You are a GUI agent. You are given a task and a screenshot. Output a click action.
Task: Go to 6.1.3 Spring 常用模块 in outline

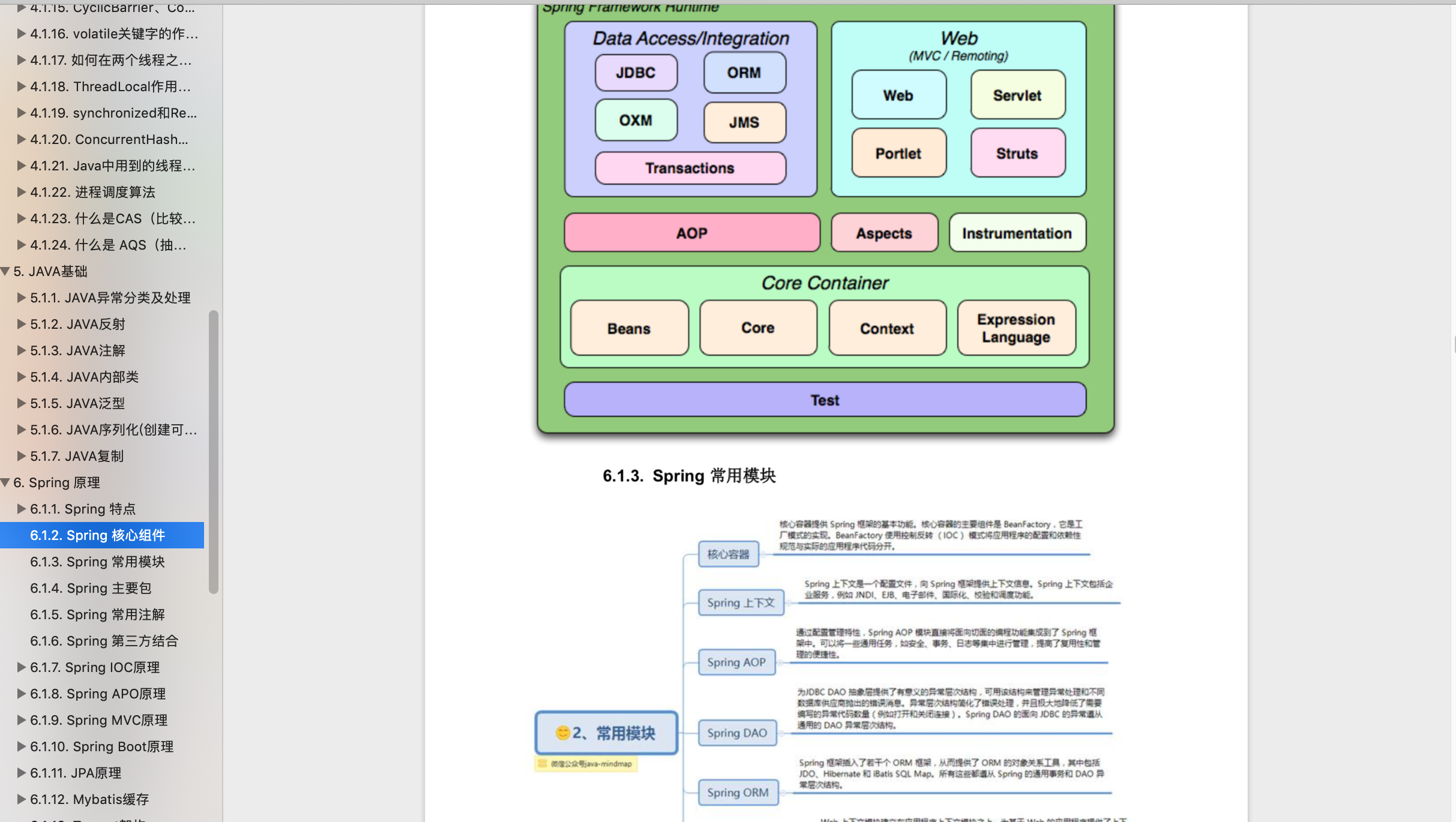click(x=97, y=562)
